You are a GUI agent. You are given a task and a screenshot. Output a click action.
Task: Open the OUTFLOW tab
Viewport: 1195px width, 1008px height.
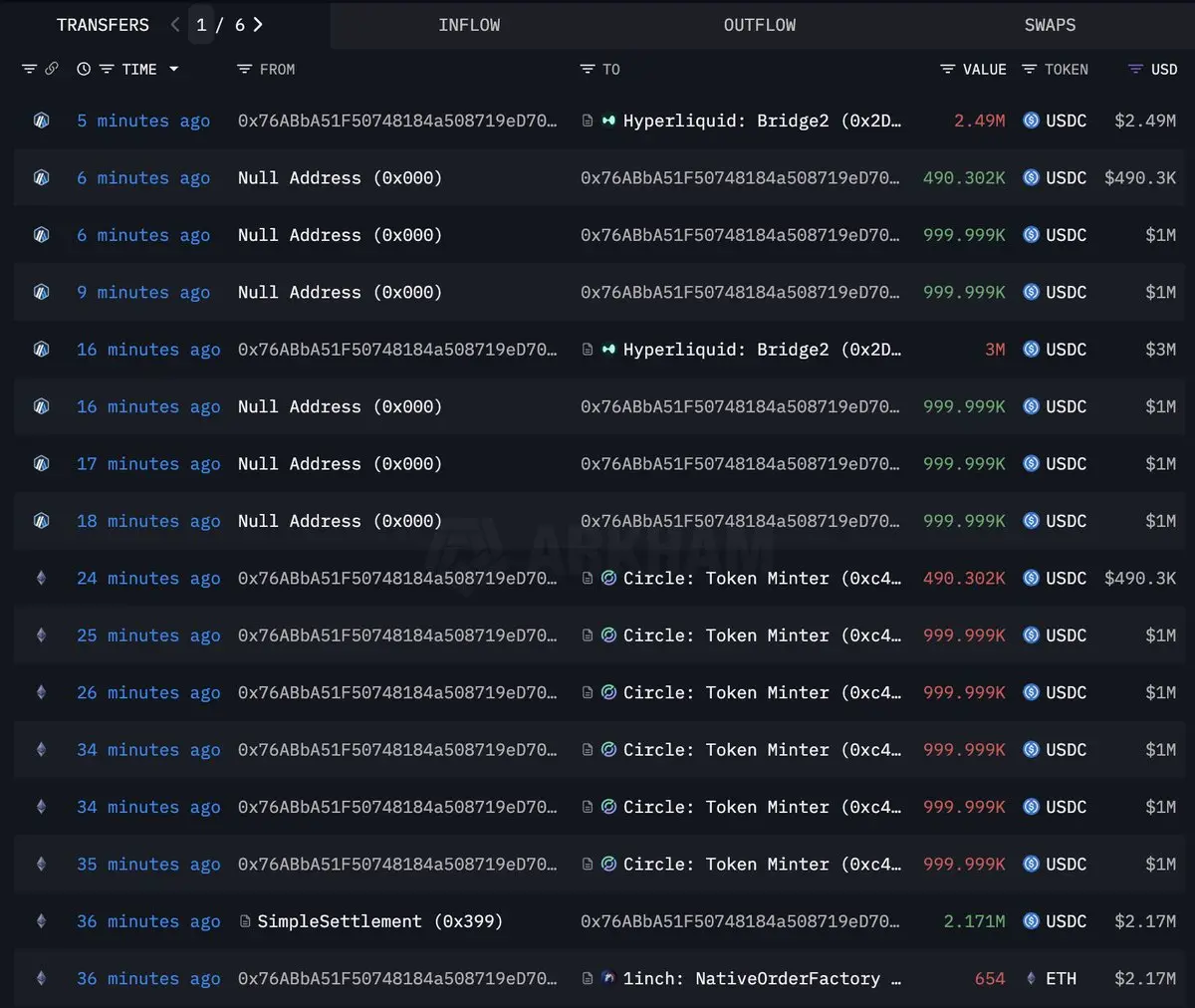[760, 25]
